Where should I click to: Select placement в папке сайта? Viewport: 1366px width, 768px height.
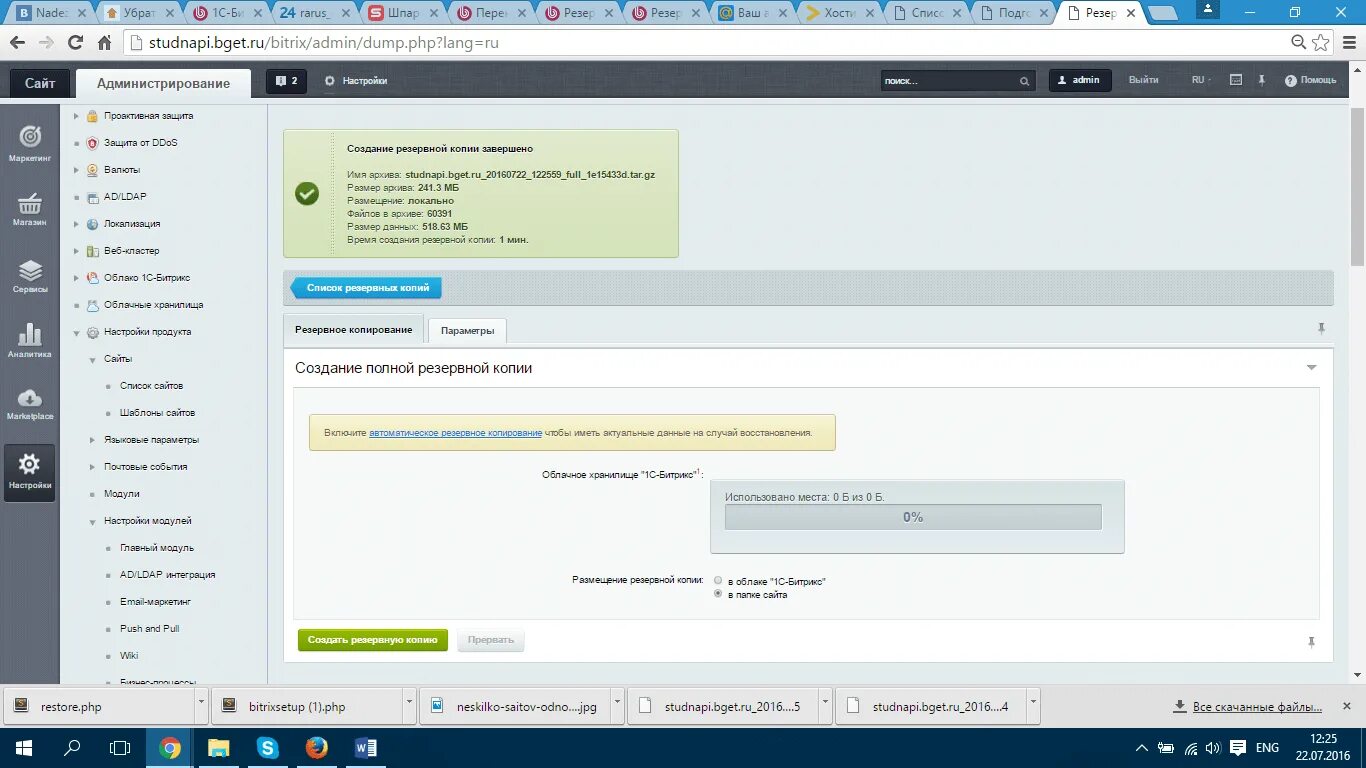(x=718, y=594)
